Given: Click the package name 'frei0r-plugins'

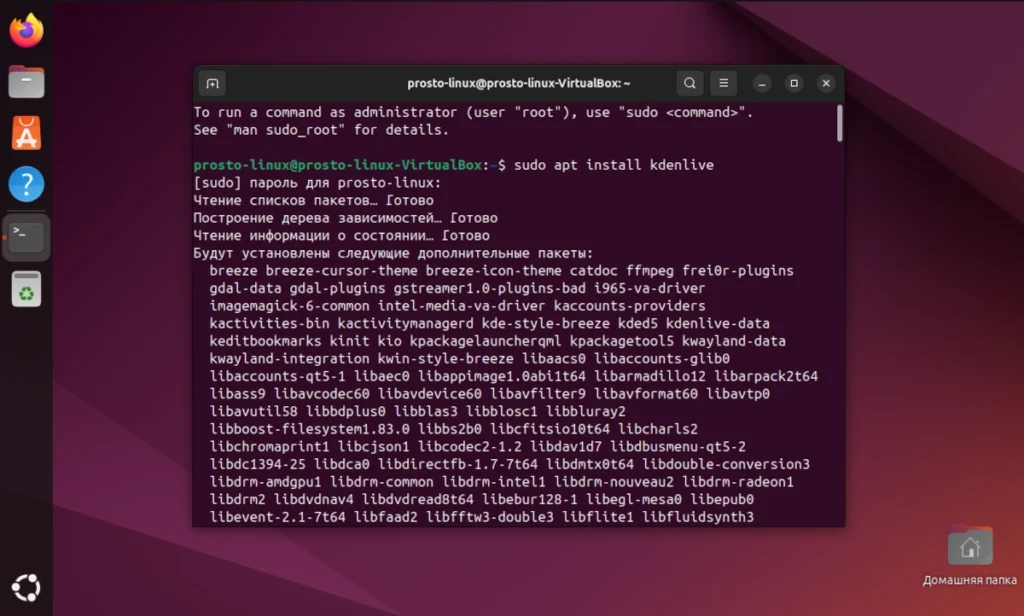Looking at the screenshot, I should [738, 271].
